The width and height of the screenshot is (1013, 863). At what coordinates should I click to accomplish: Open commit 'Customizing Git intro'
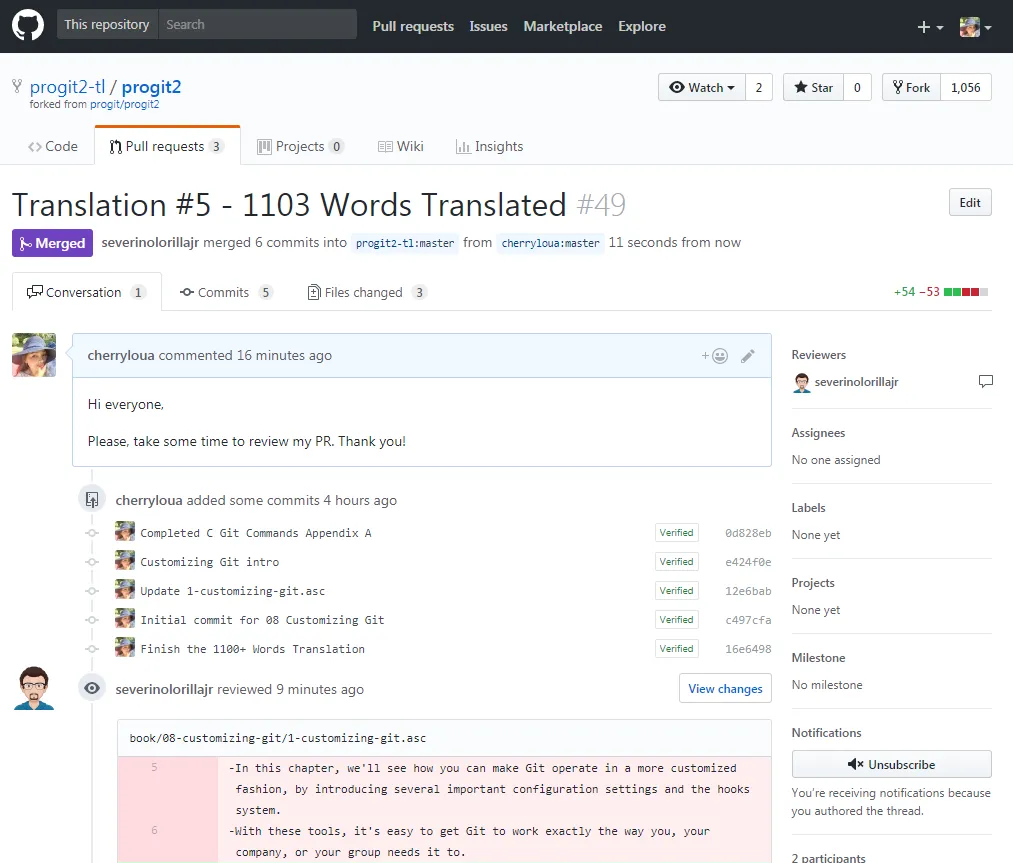click(x=209, y=562)
